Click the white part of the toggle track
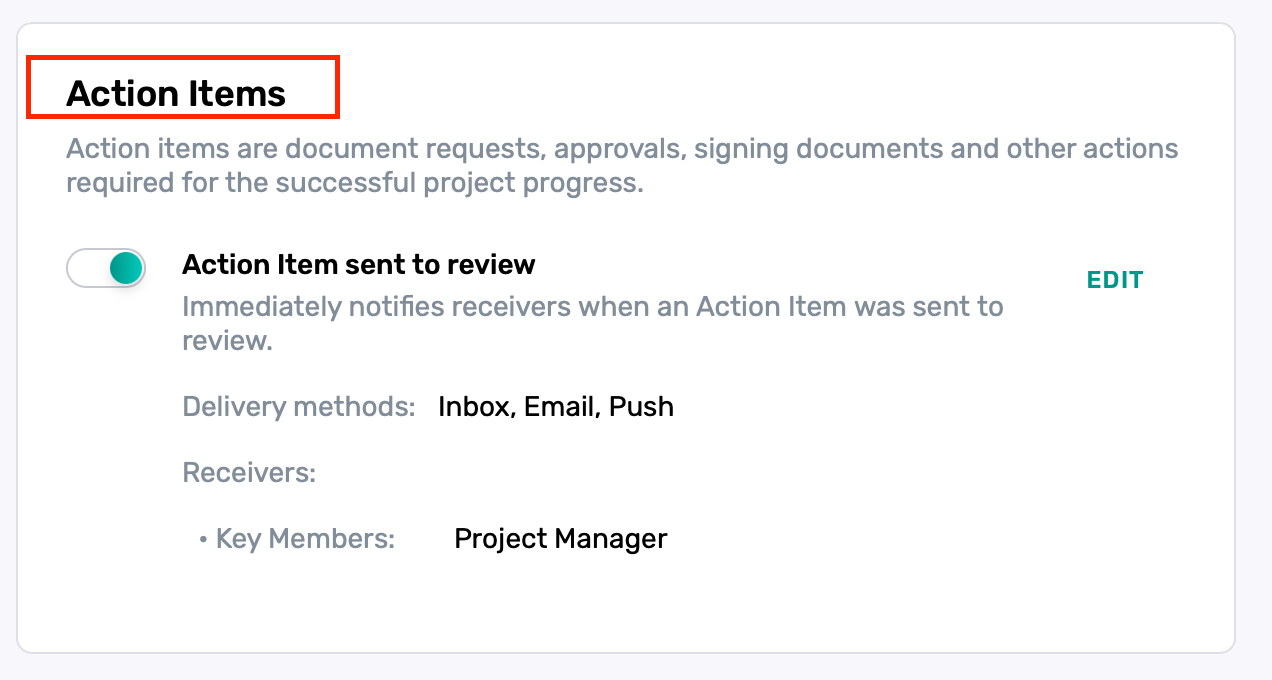 [87, 268]
